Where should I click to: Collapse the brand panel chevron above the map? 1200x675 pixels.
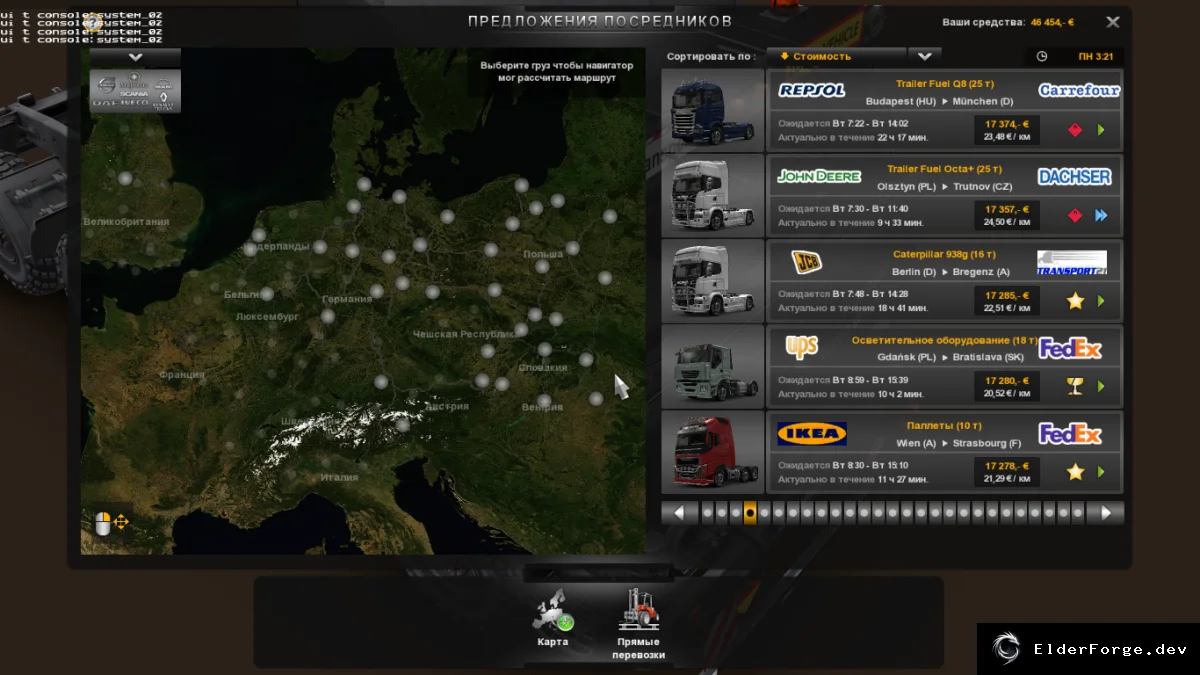click(x=135, y=58)
